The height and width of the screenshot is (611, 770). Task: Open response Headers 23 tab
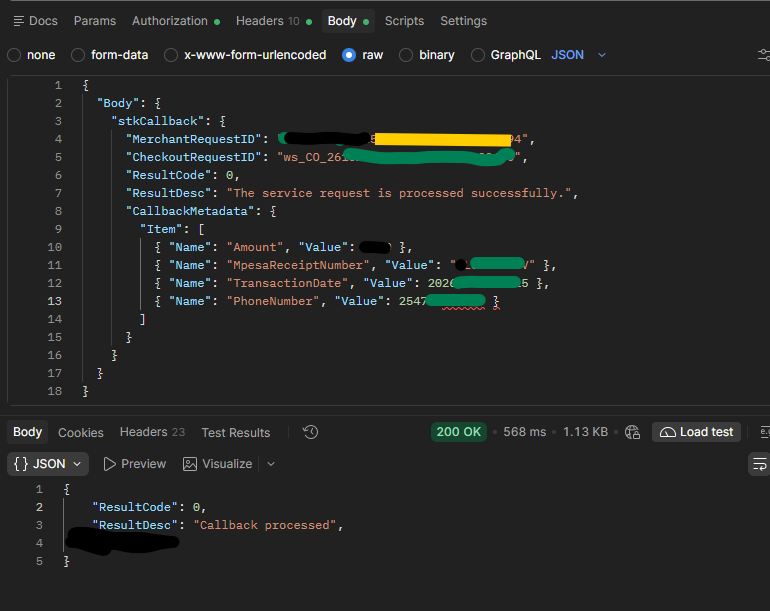pos(152,432)
